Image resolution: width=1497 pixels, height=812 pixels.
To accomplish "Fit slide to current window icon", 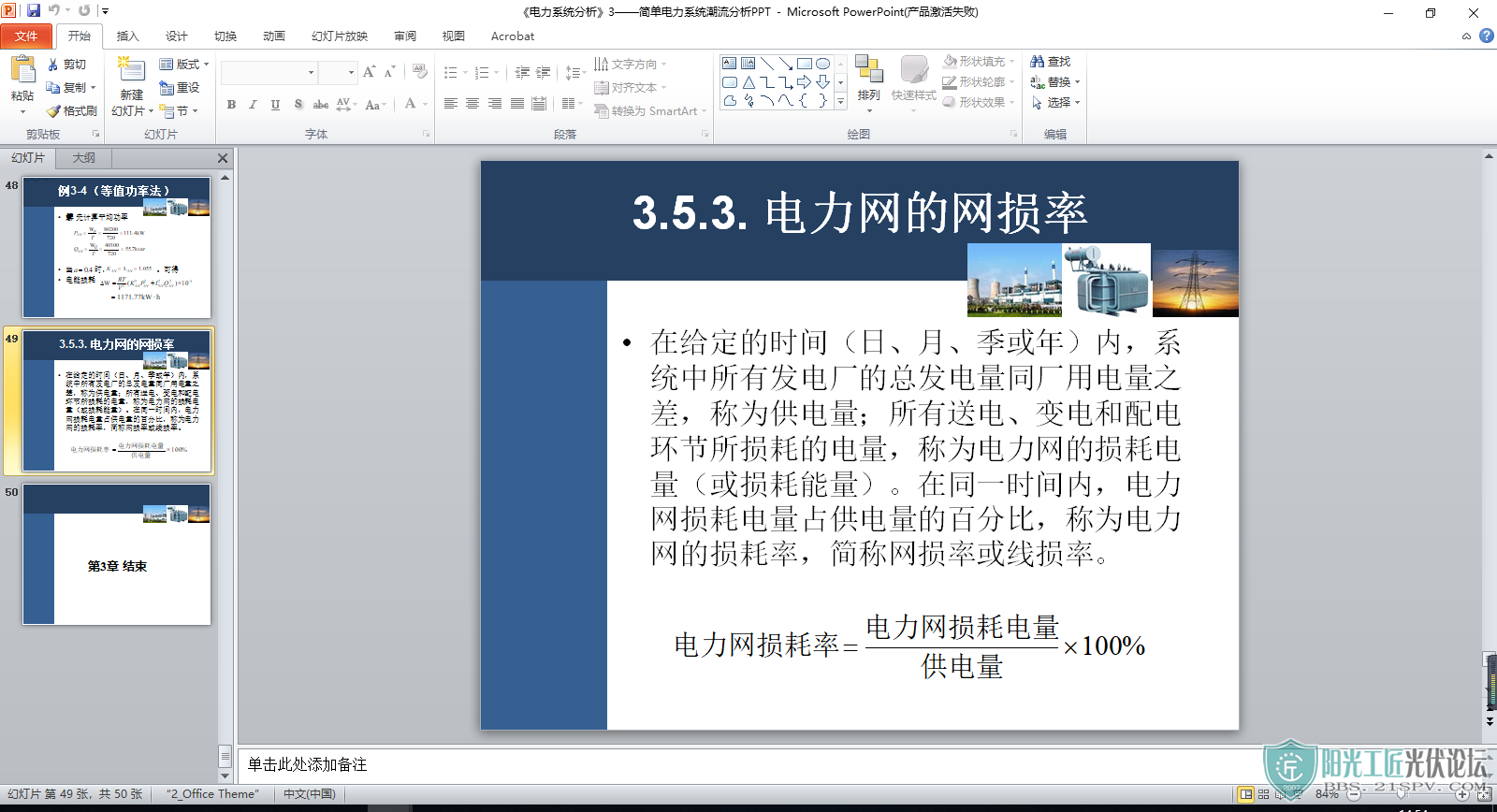I will (x=1484, y=794).
